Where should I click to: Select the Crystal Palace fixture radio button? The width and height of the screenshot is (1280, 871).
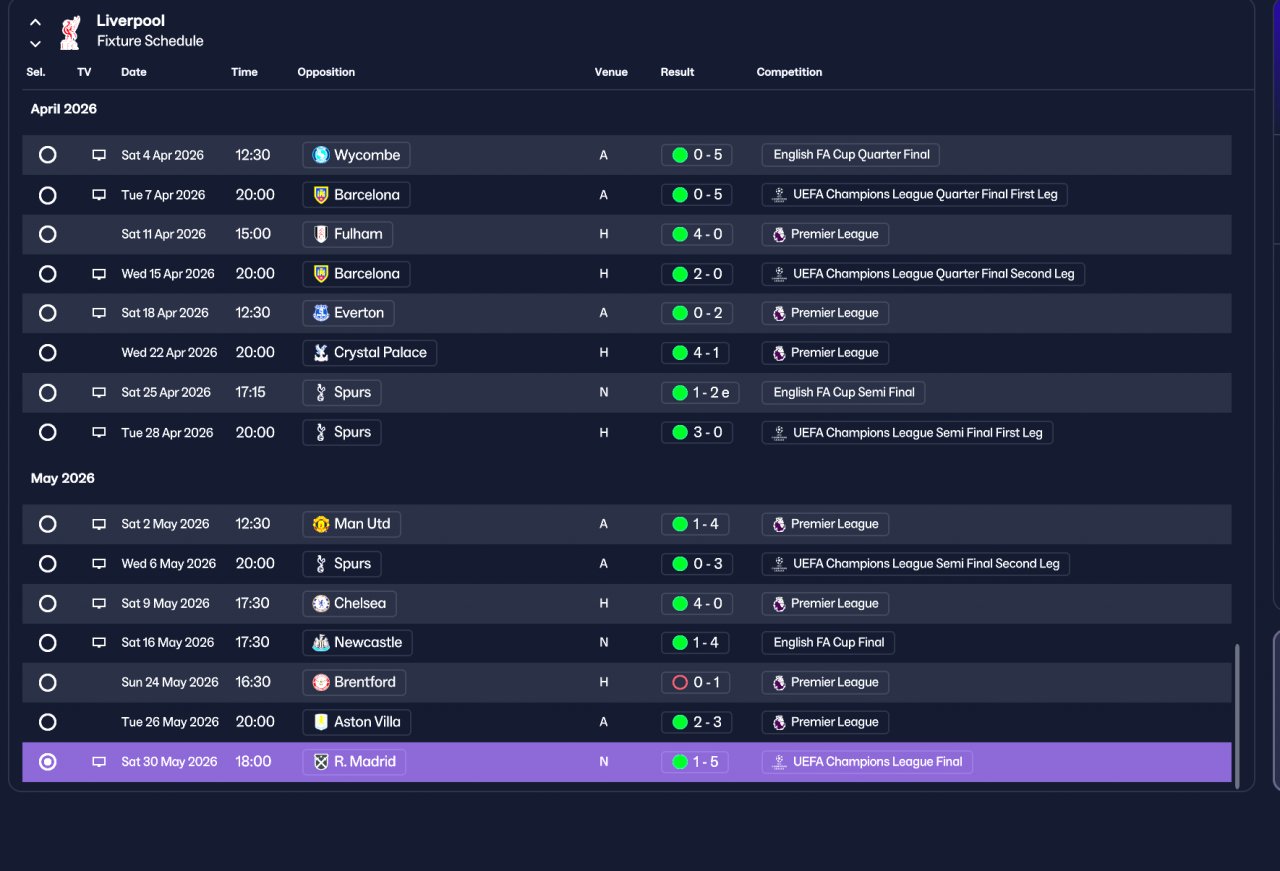47,353
